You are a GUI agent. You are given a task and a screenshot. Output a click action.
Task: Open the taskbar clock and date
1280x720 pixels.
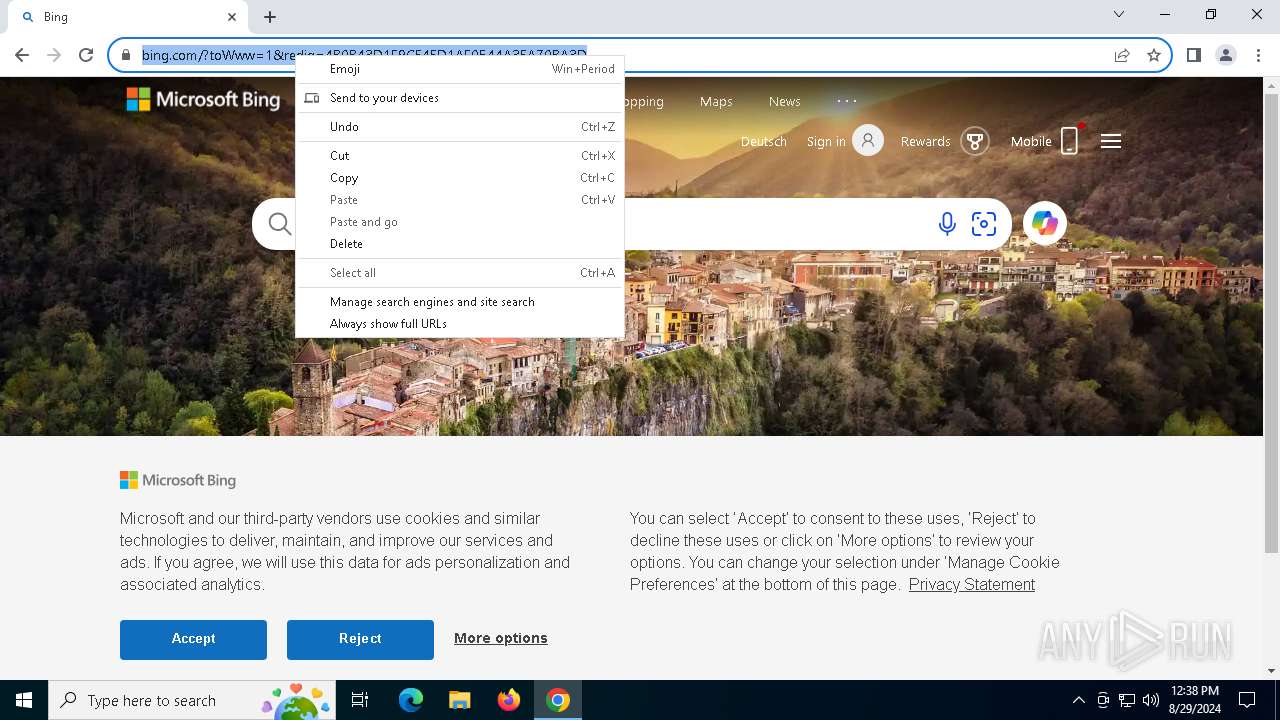pyautogui.click(x=1195, y=700)
